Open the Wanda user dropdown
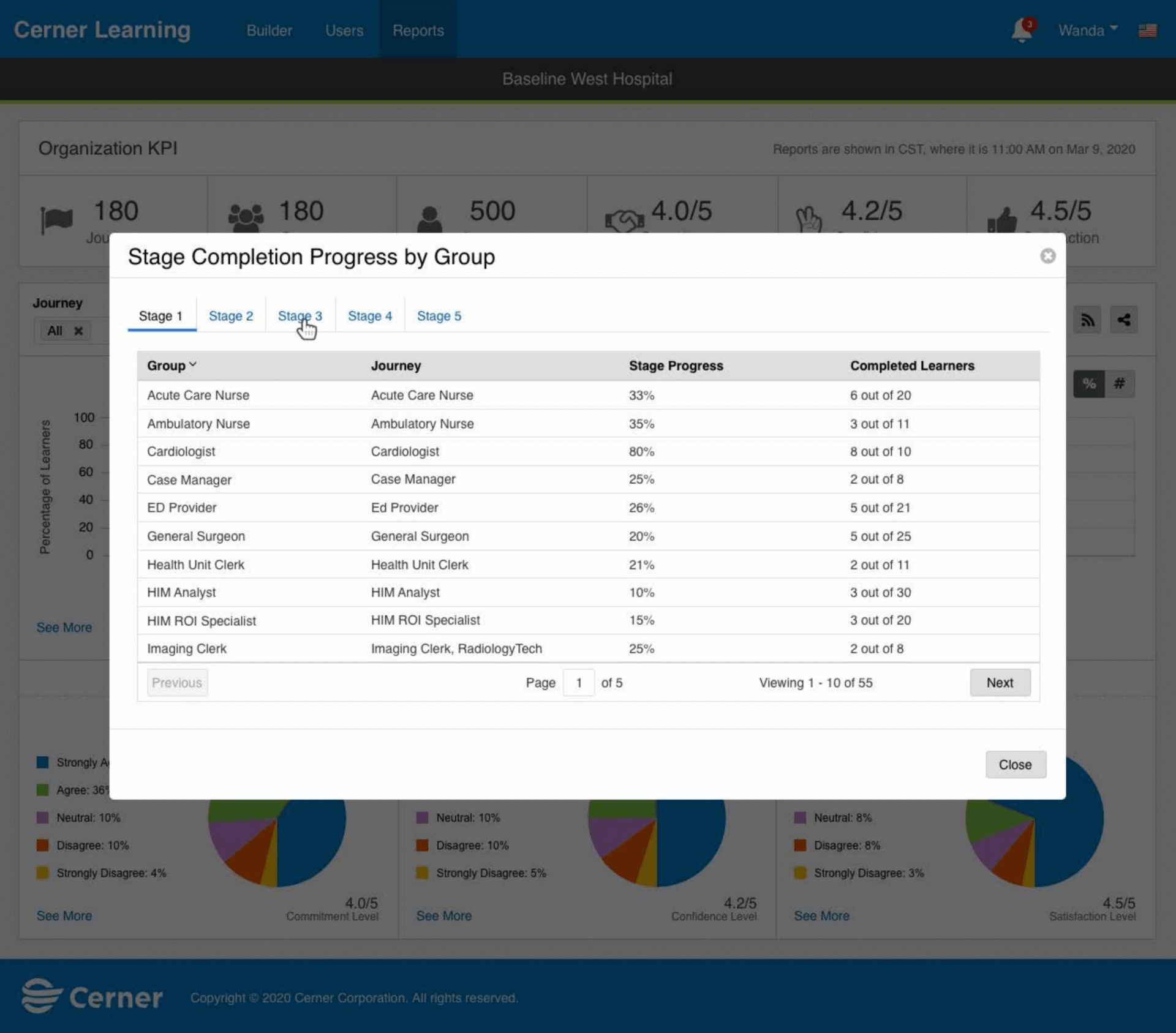 (x=1088, y=31)
